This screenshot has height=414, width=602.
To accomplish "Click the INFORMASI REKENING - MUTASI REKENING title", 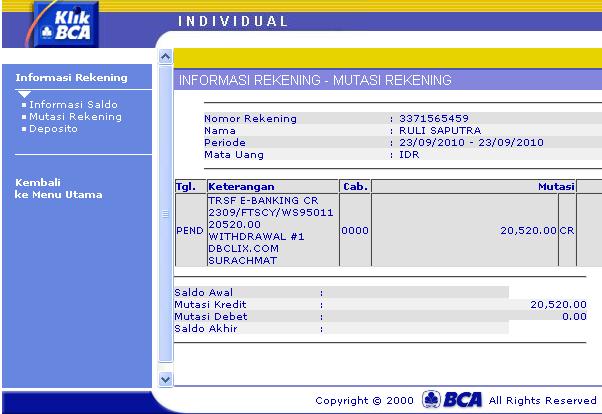I will click(x=315, y=80).
